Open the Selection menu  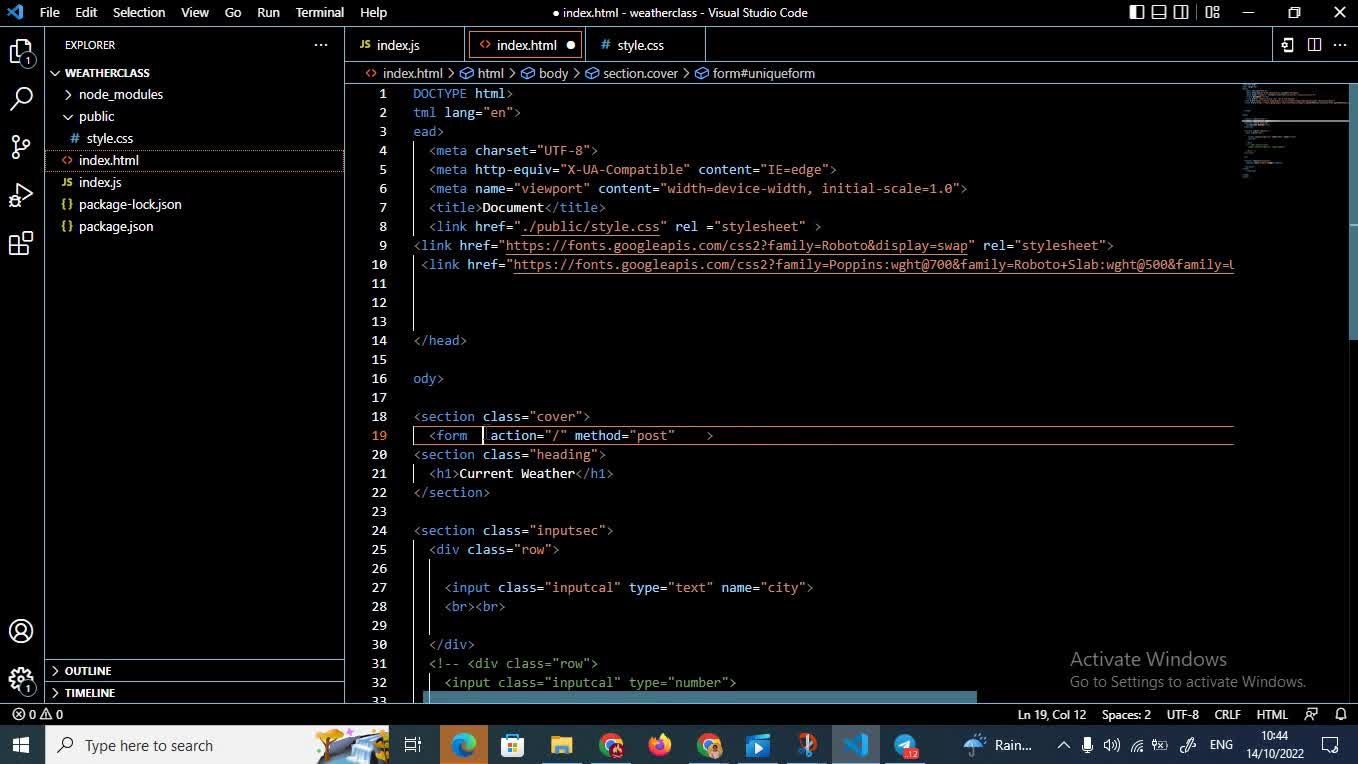[x=139, y=12]
